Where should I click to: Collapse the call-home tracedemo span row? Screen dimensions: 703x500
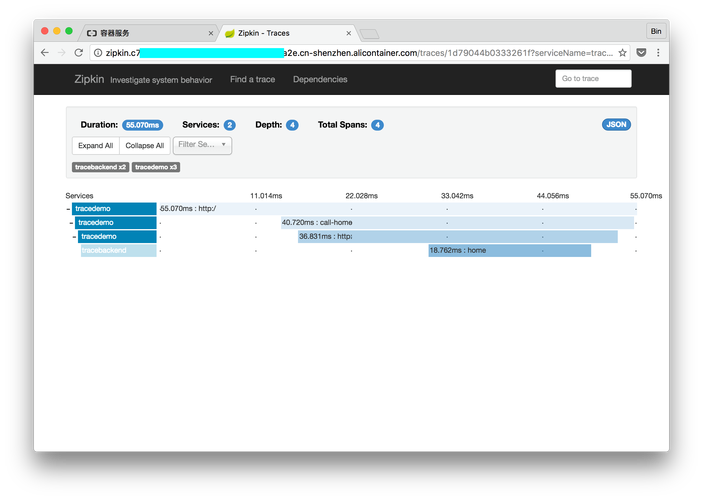point(71,223)
